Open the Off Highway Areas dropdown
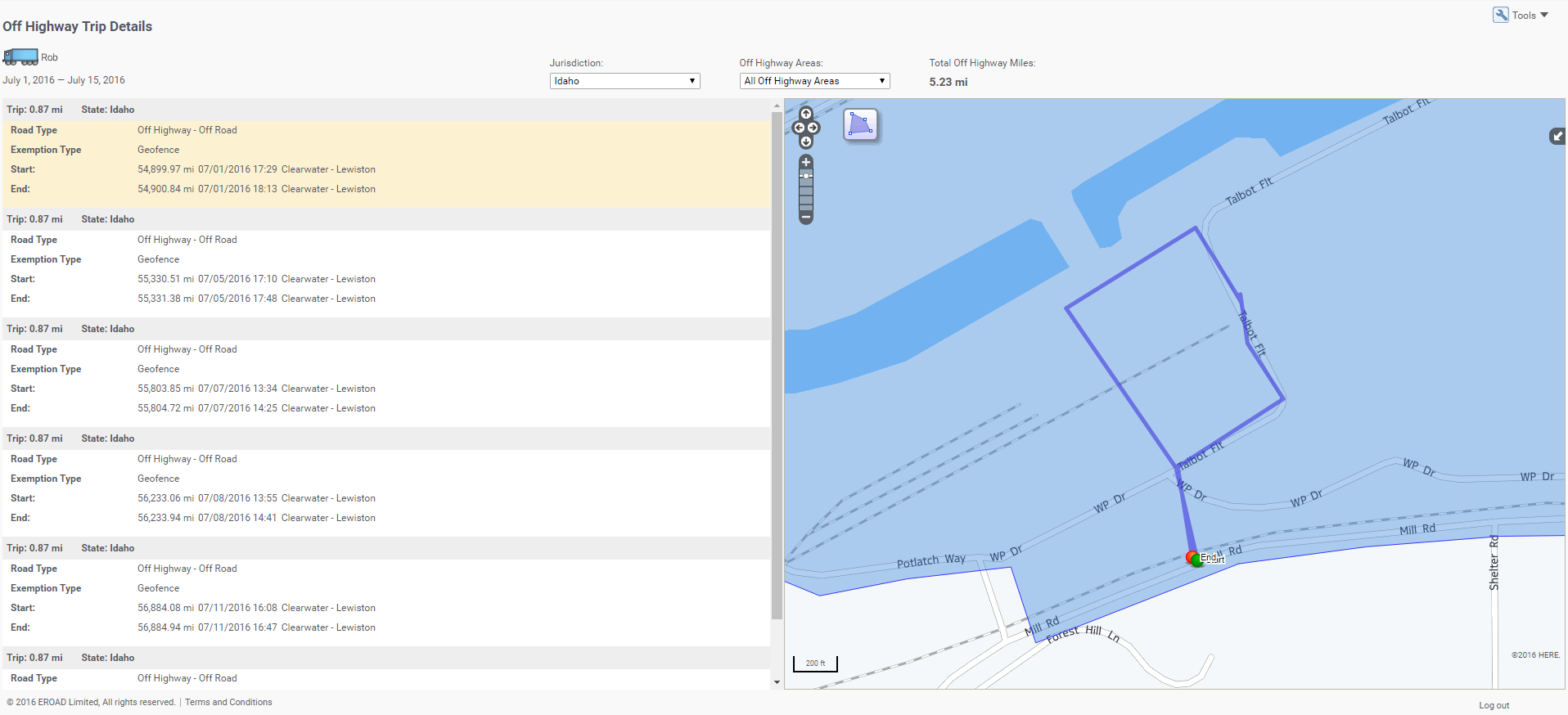Screen dimensions: 1568x715 (814, 81)
